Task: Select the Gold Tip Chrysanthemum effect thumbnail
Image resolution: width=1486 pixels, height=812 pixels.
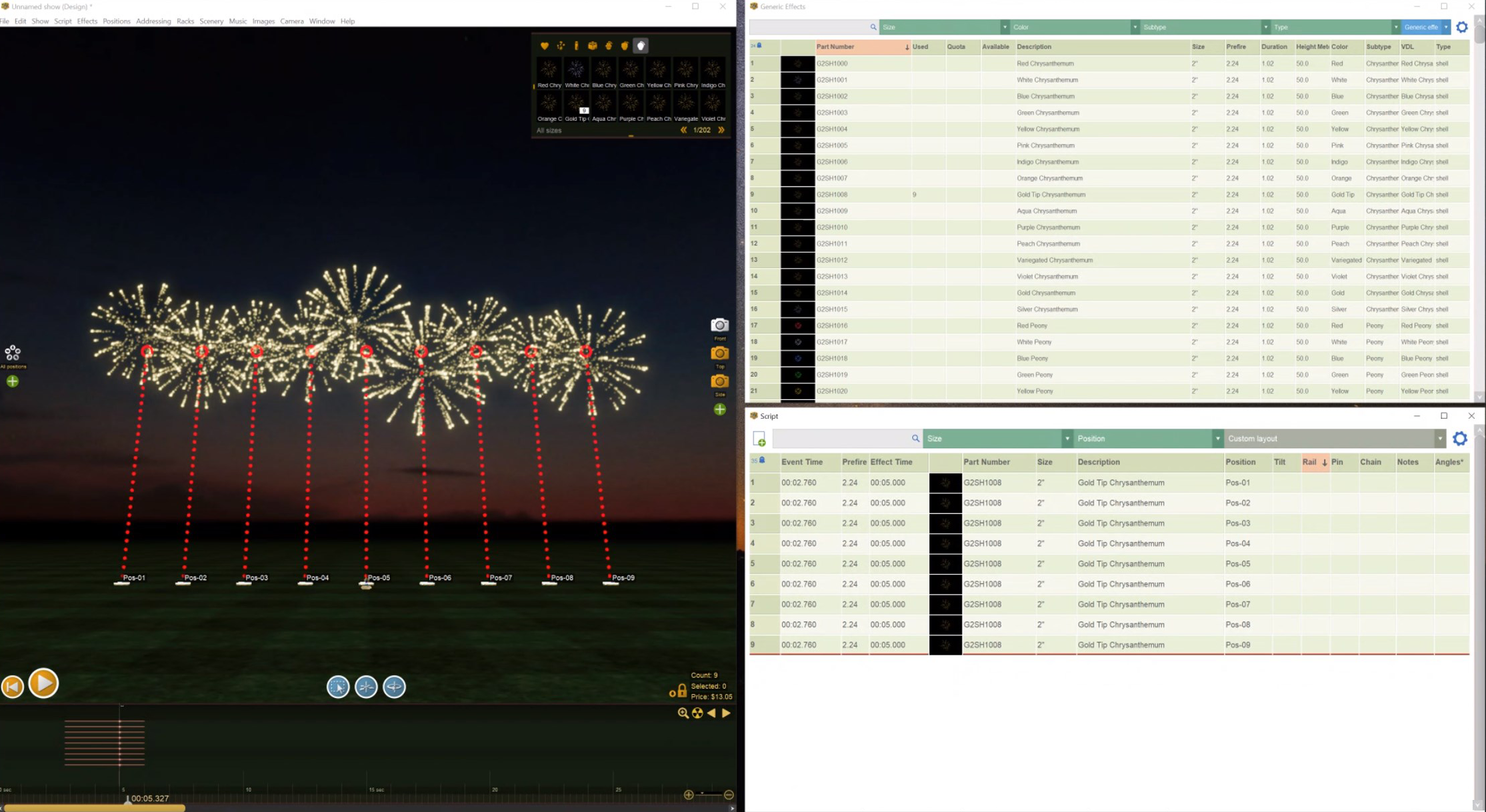Action: (576, 103)
